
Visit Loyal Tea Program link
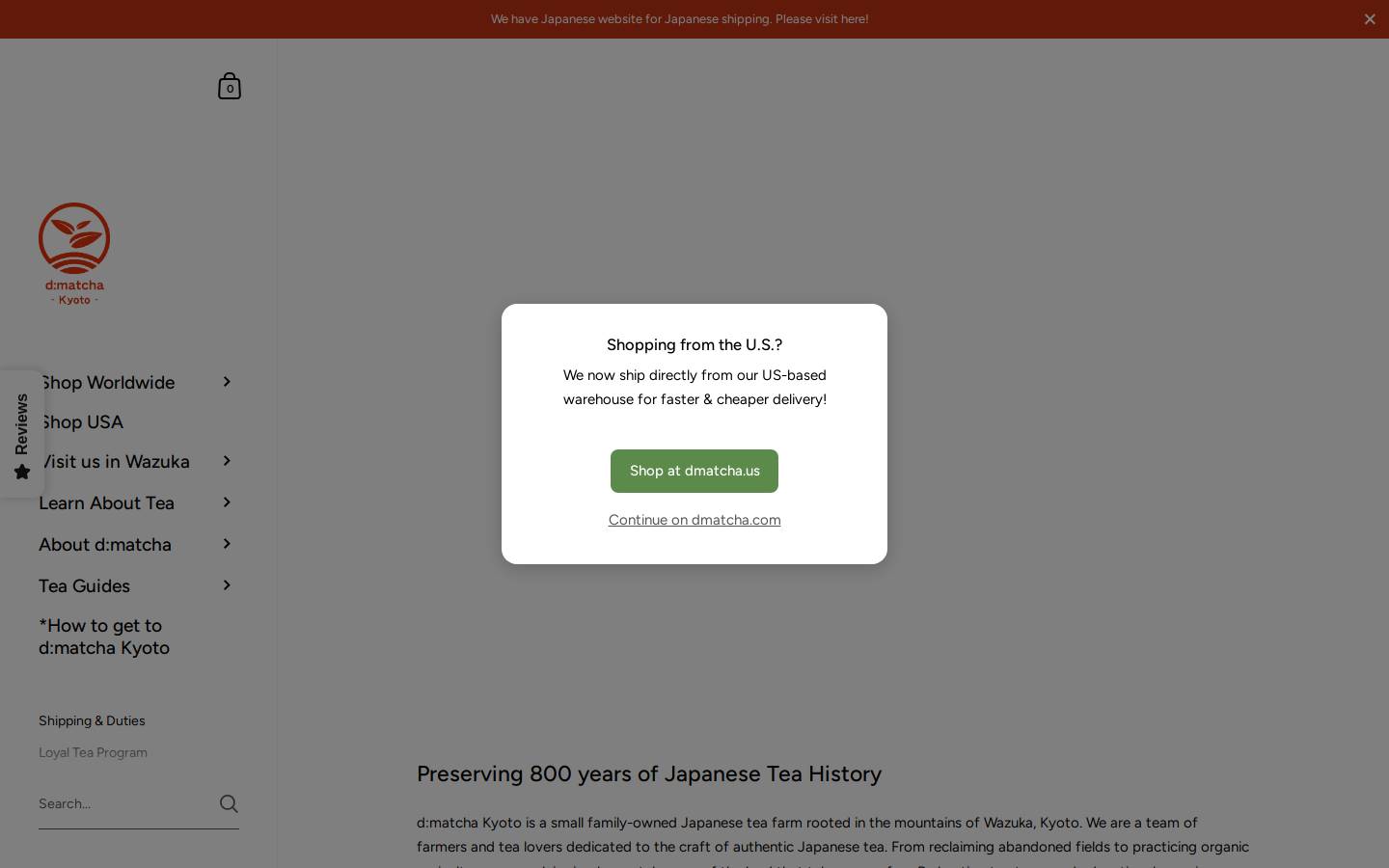click(93, 752)
